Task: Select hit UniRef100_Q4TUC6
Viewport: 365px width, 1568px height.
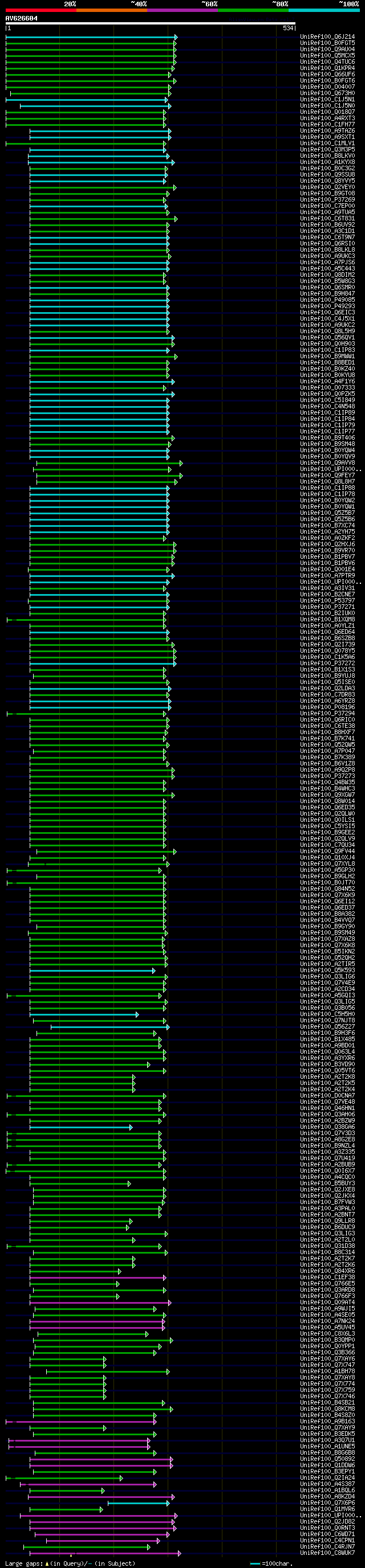Action: (x=327, y=62)
